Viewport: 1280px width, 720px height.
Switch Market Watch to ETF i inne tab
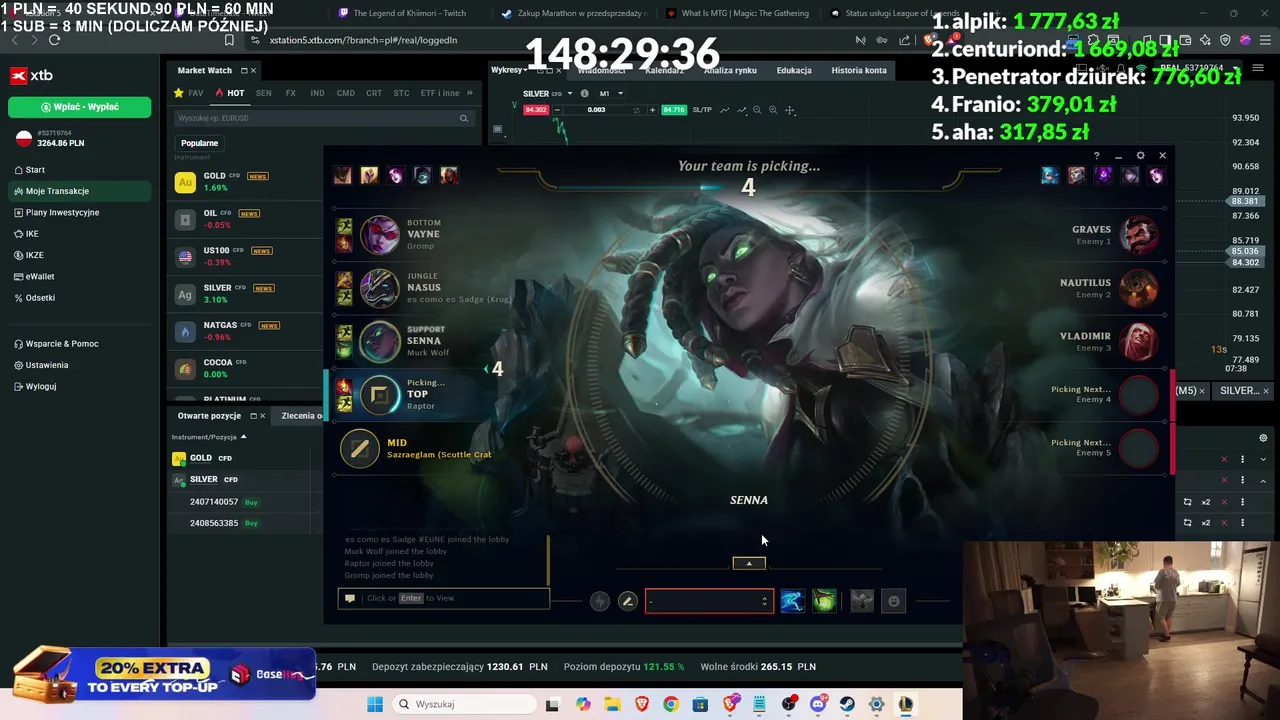tap(440, 93)
